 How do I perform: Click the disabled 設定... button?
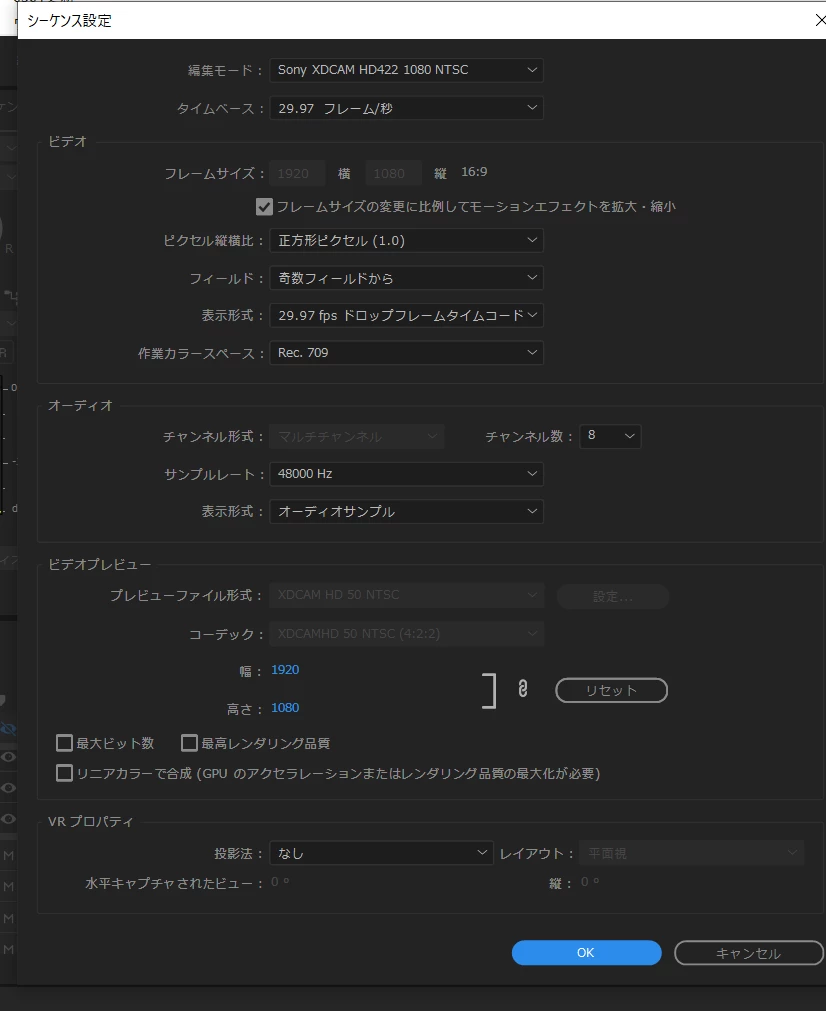[613, 596]
